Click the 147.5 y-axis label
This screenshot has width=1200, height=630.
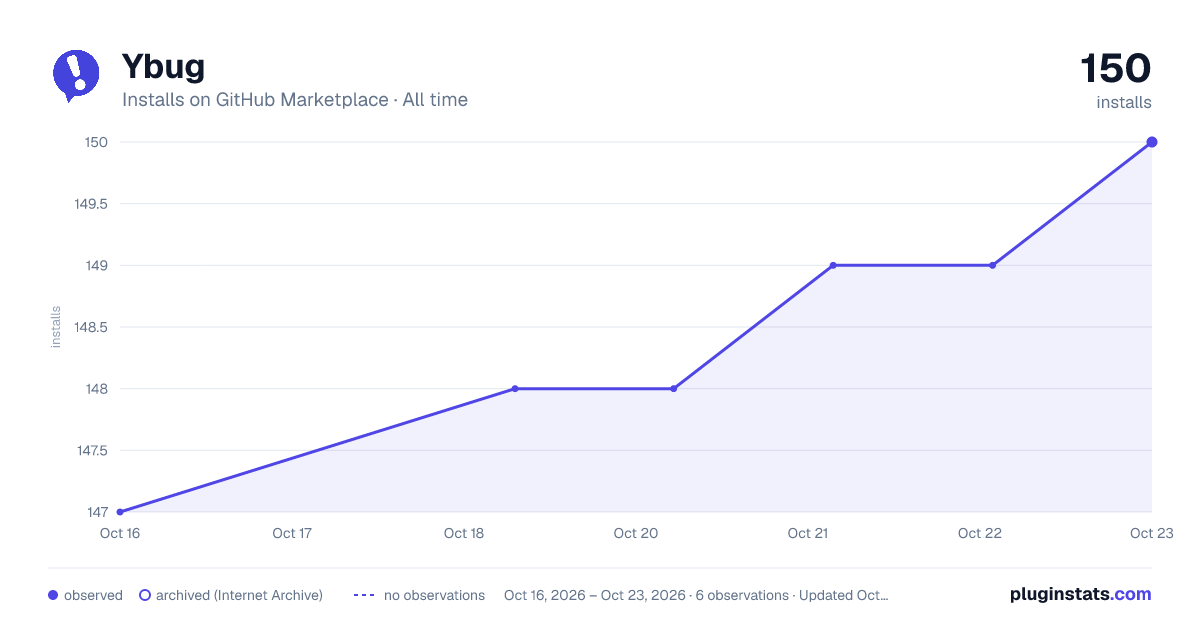pos(91,450)
